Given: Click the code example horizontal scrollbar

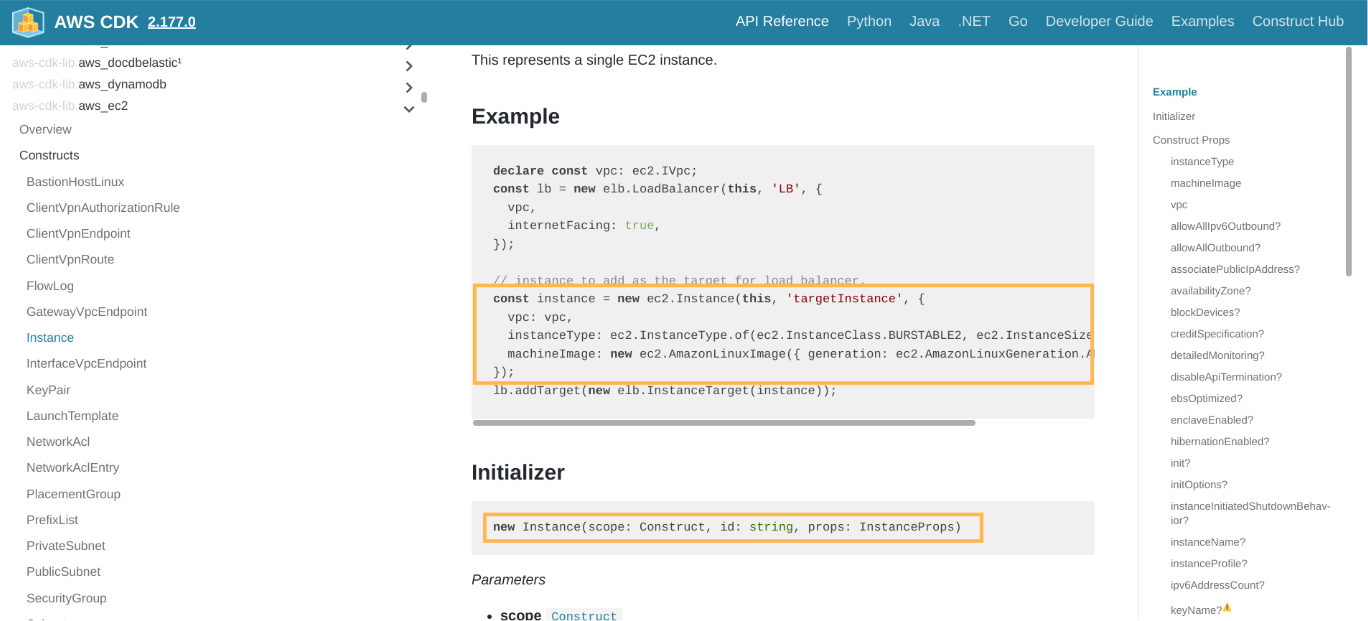Looking at the screenshot, I should 724,423.
